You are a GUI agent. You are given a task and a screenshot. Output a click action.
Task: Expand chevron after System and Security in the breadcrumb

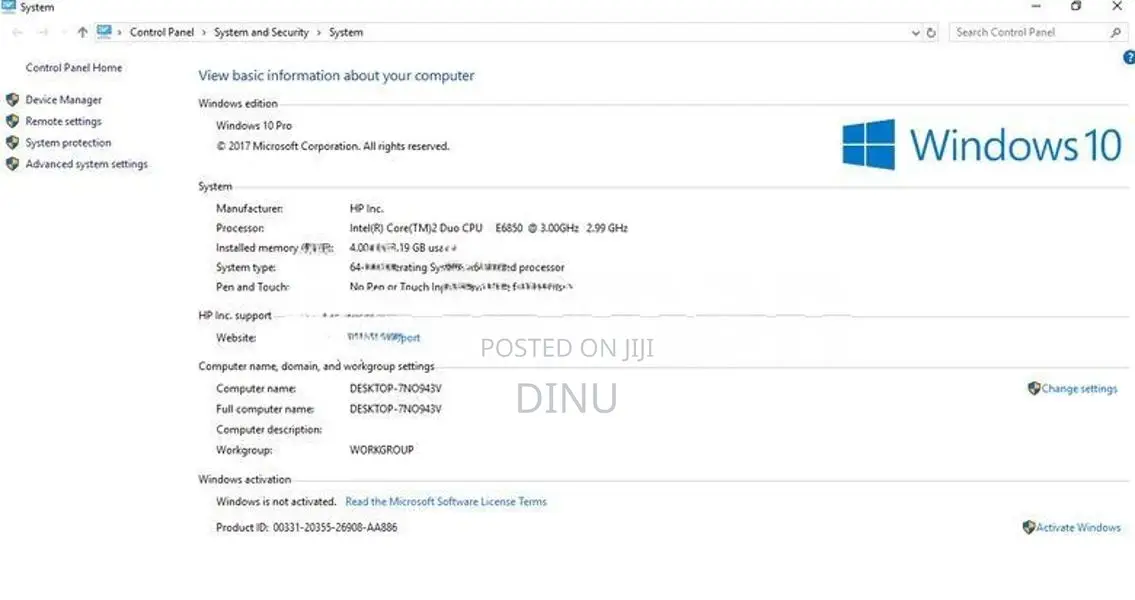pos(318,33)
